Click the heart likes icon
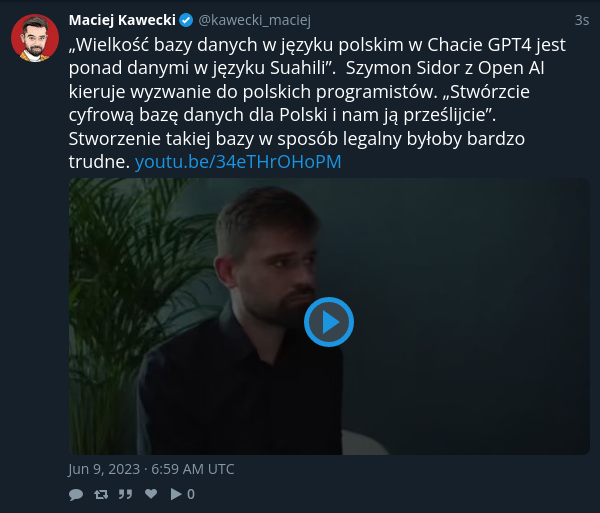 click(x=151, y=493)
